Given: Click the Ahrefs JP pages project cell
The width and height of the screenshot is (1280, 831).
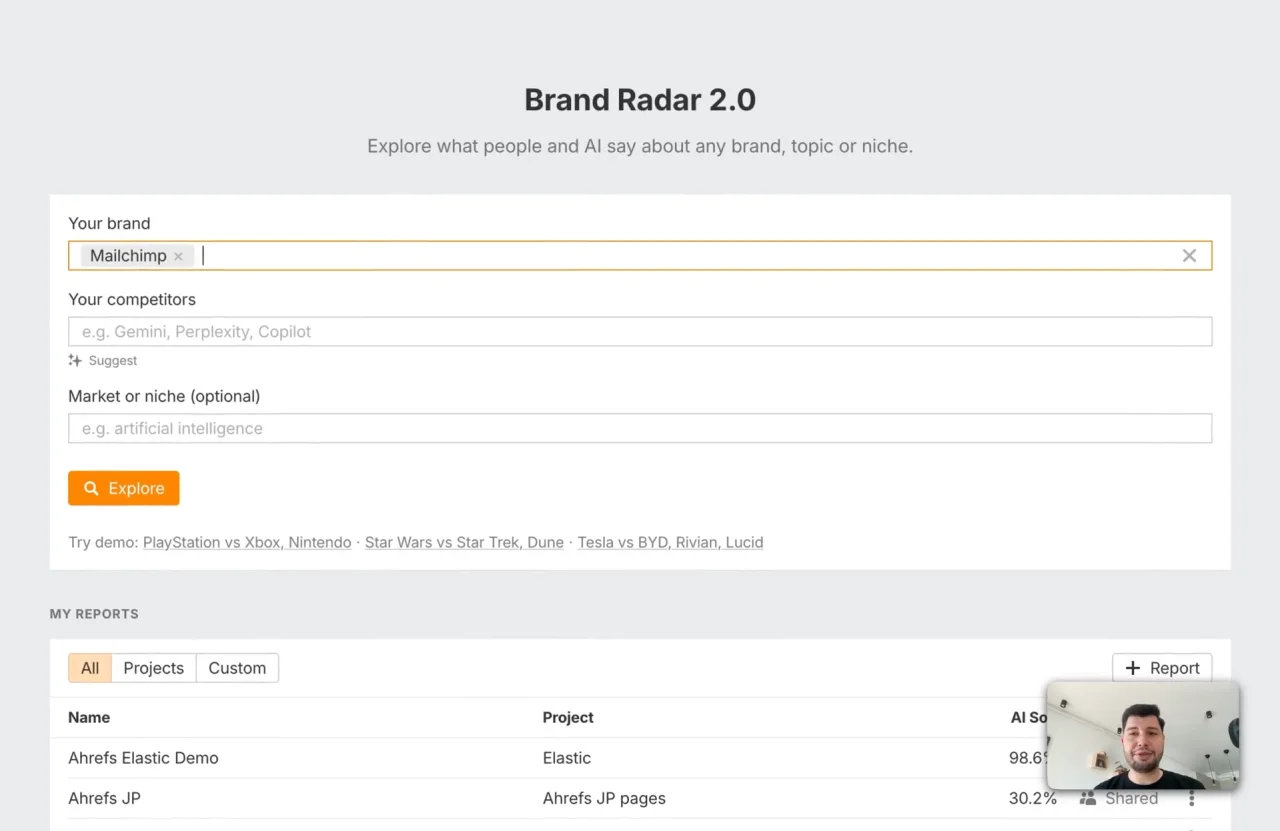Looking at the screenshot, I should pyautogui.click(x=604, y=798).
